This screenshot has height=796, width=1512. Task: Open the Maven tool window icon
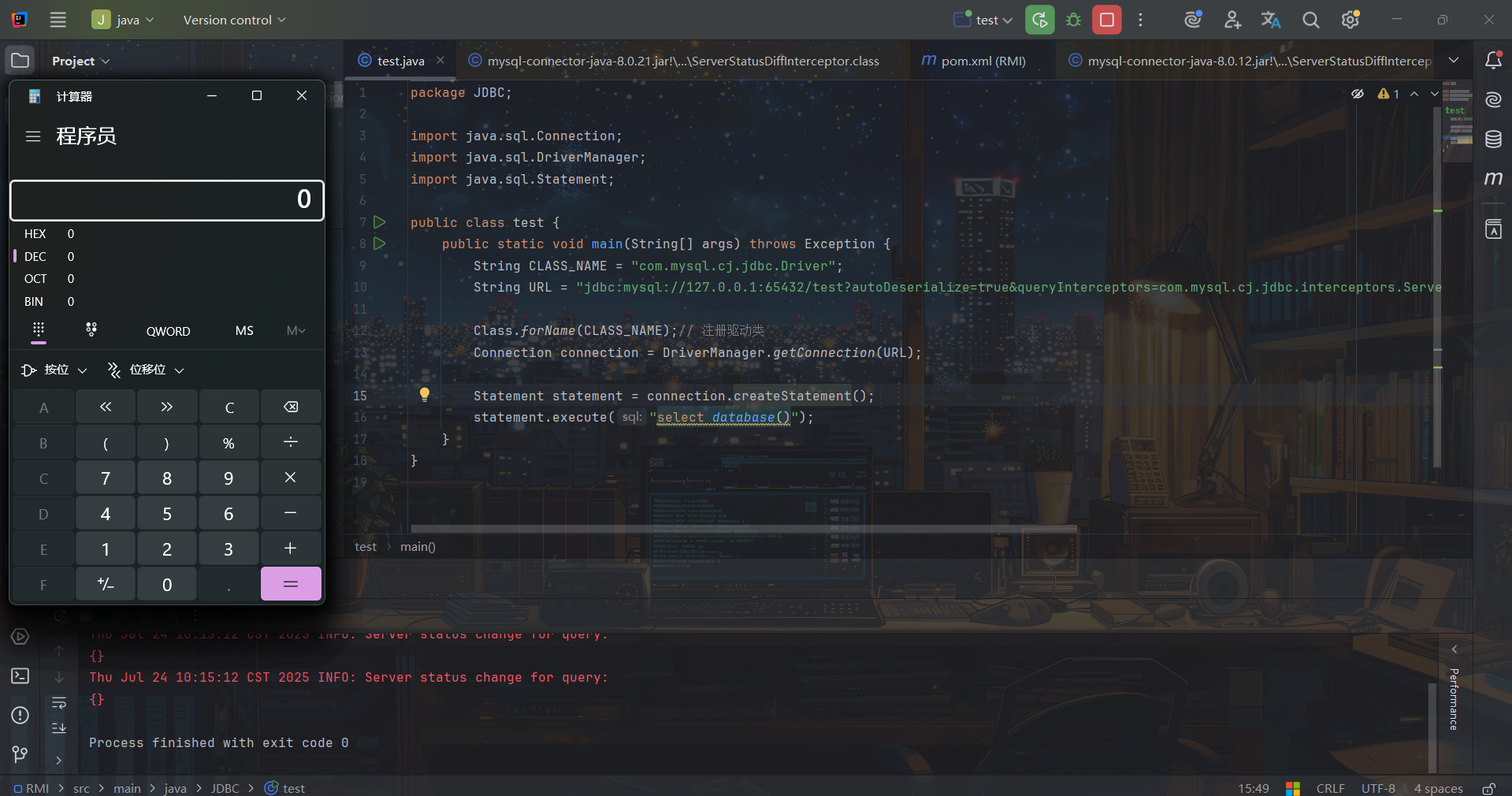pyautogui.click(x=1493, y=179)
